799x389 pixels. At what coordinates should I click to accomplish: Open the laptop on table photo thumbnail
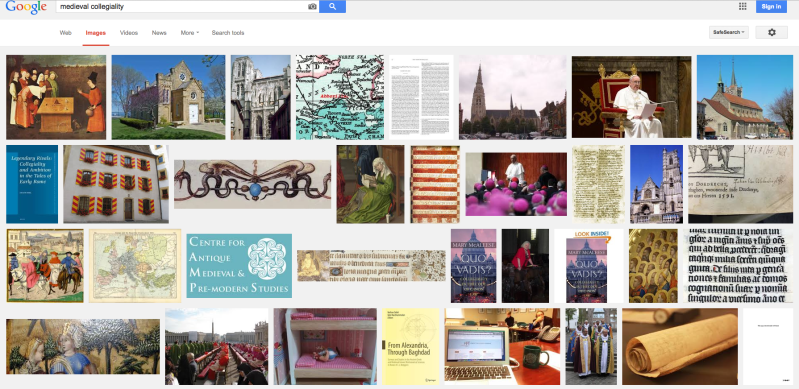(x=502, y=346)
